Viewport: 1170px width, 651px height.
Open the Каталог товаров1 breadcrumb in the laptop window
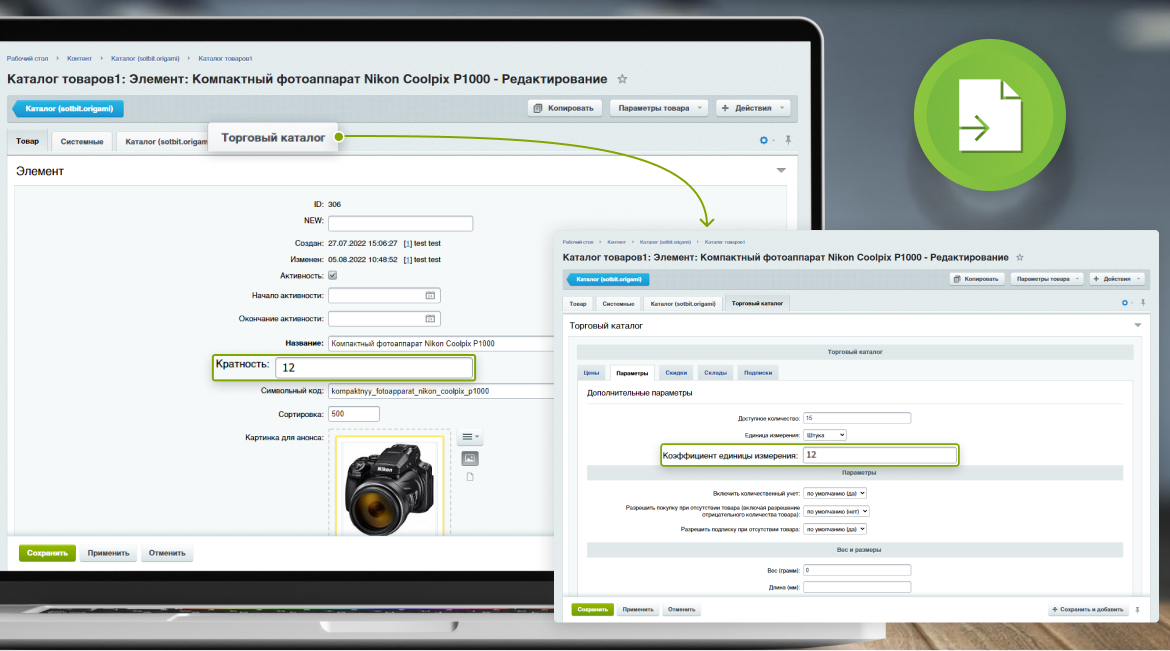[x=225, y=58]
